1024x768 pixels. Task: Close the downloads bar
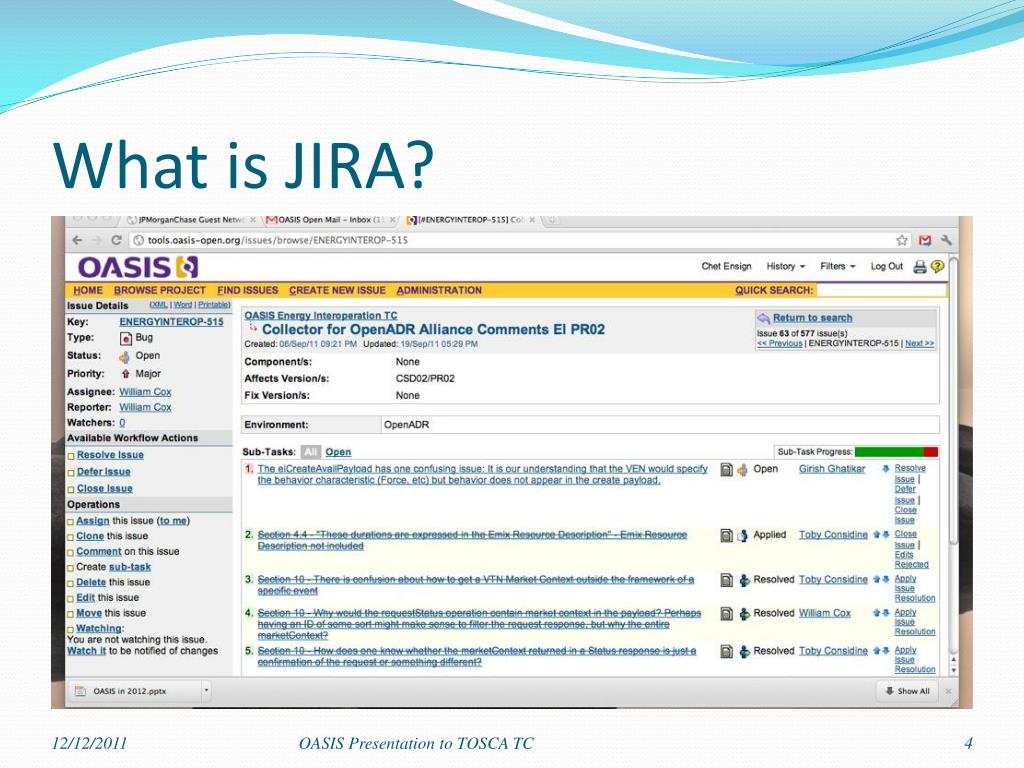point(948,691)
